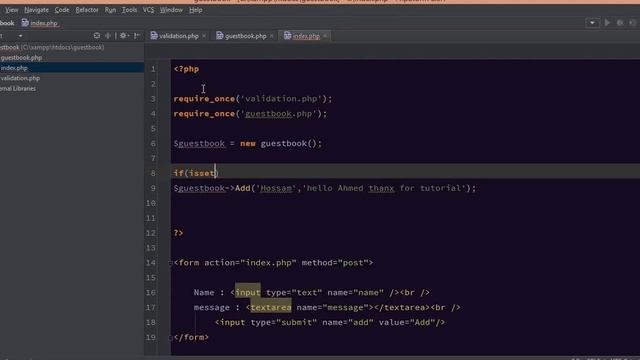Collapse the form tag fold marker
Image resolution: width=640 pixels, height=360 pixels.
point(171,263)
